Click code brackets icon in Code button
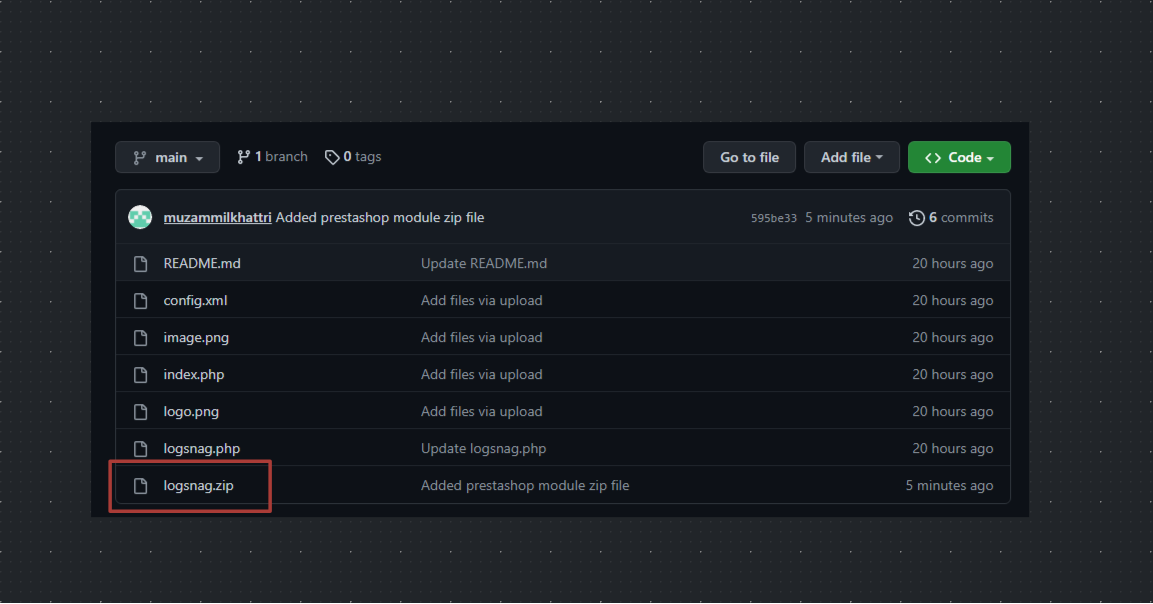The height and width of the screenshot is (604, 1153). click(x=933, y=157)
